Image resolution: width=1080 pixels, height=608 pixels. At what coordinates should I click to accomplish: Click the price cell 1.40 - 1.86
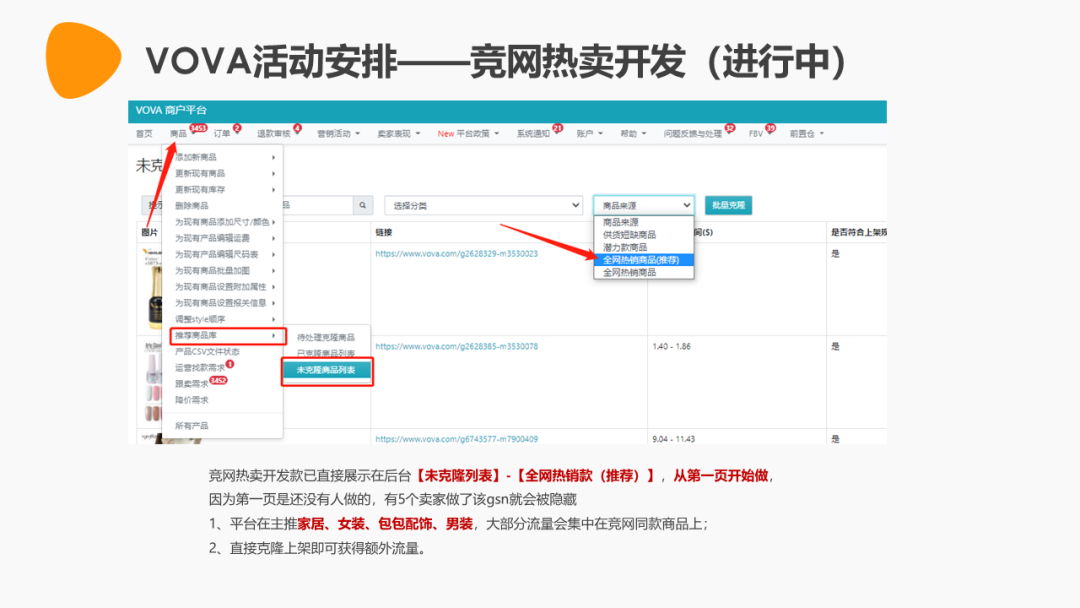672,346
